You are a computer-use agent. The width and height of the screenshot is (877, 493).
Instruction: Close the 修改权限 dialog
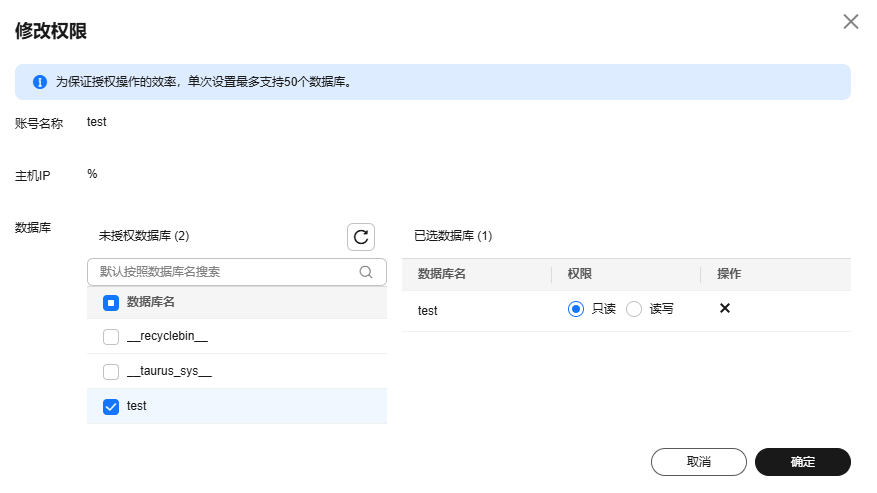tap(851, 21)
